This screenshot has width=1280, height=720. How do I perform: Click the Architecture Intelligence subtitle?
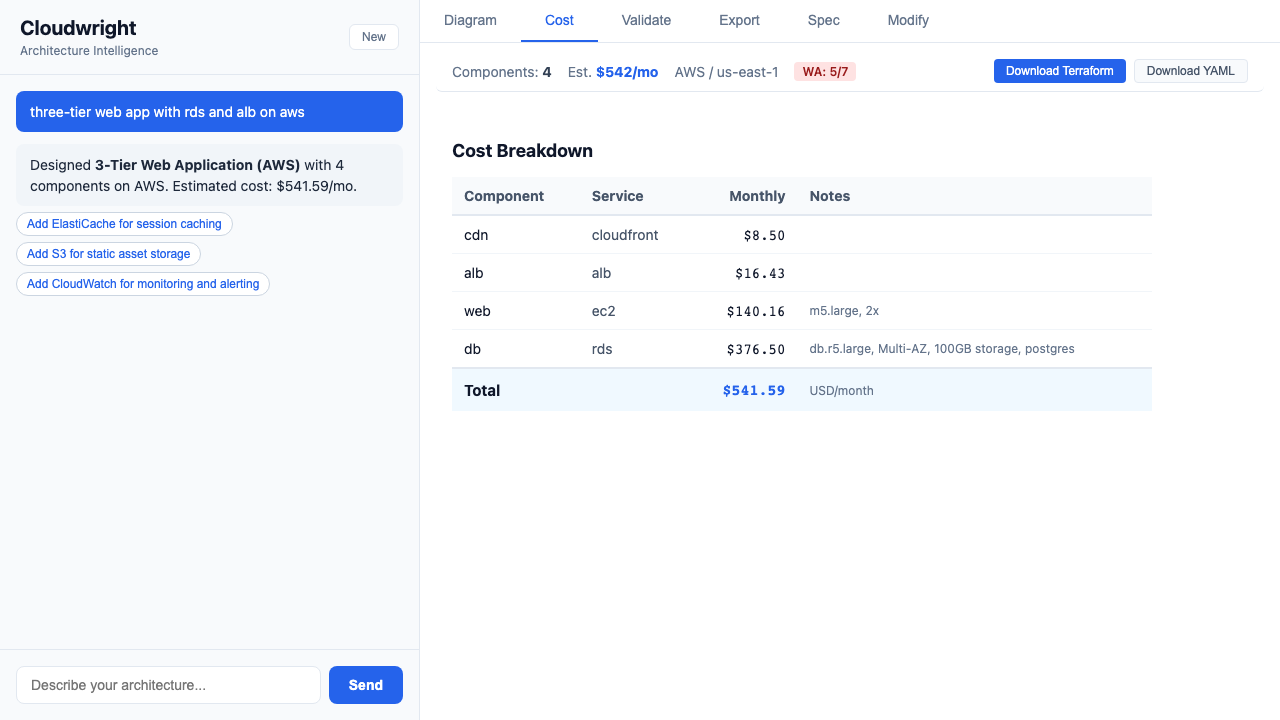(x=89, y=51)
